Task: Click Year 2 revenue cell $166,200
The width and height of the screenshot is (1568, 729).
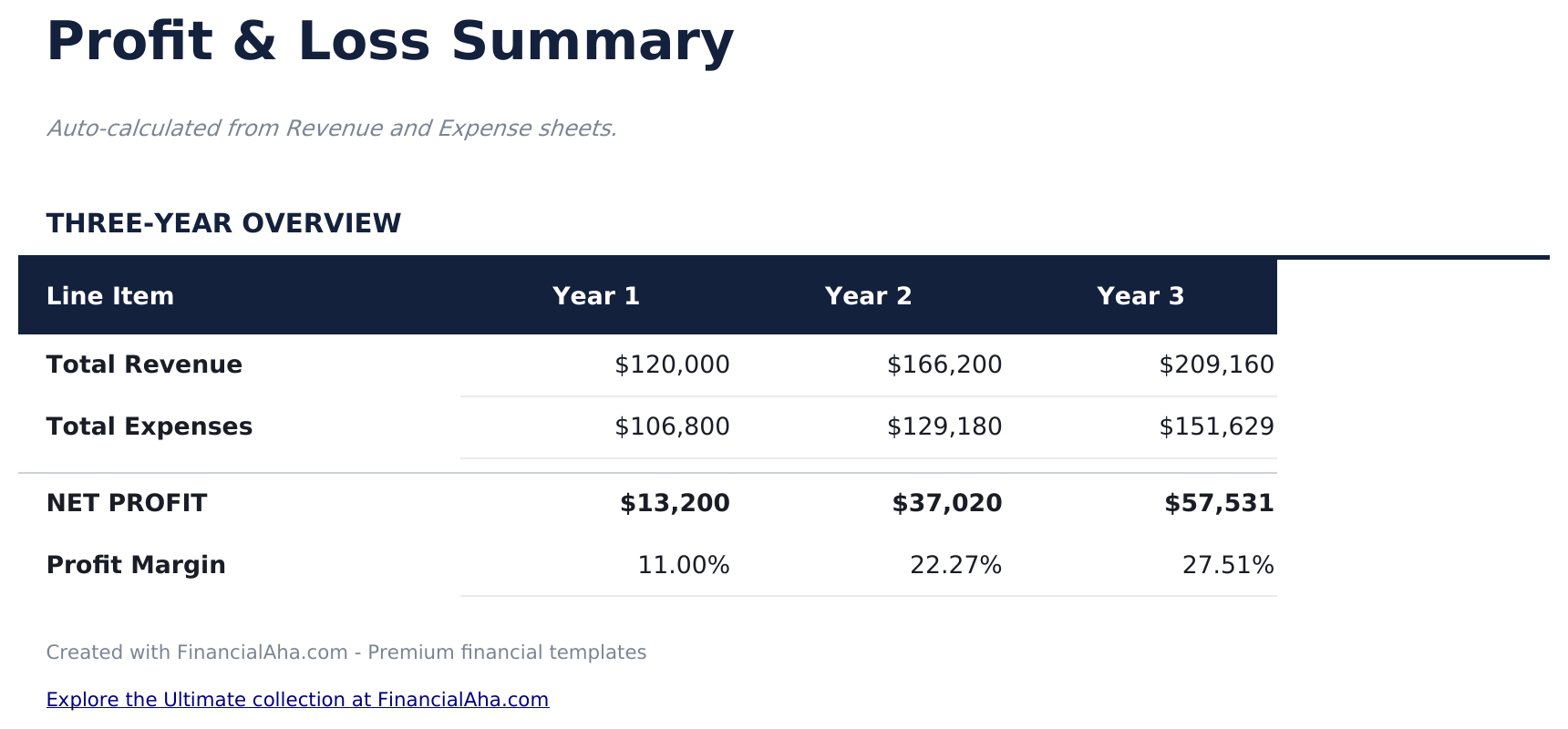Action: (x=944, y=364)
